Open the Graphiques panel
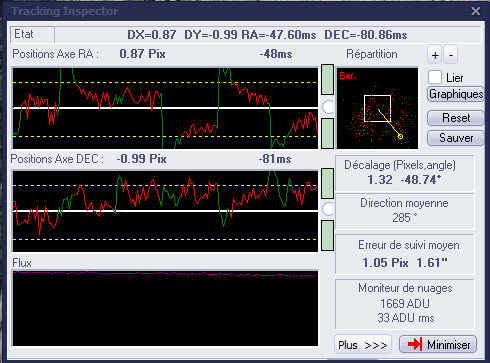490x363 pixels. click(456, 94)
